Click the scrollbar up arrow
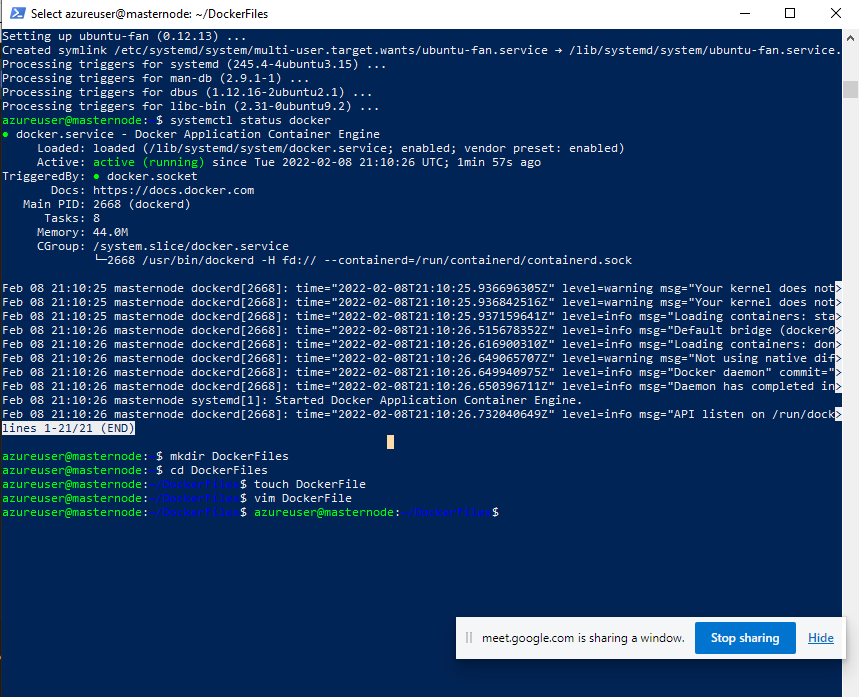The image size is (859, 697). (850, 37)
